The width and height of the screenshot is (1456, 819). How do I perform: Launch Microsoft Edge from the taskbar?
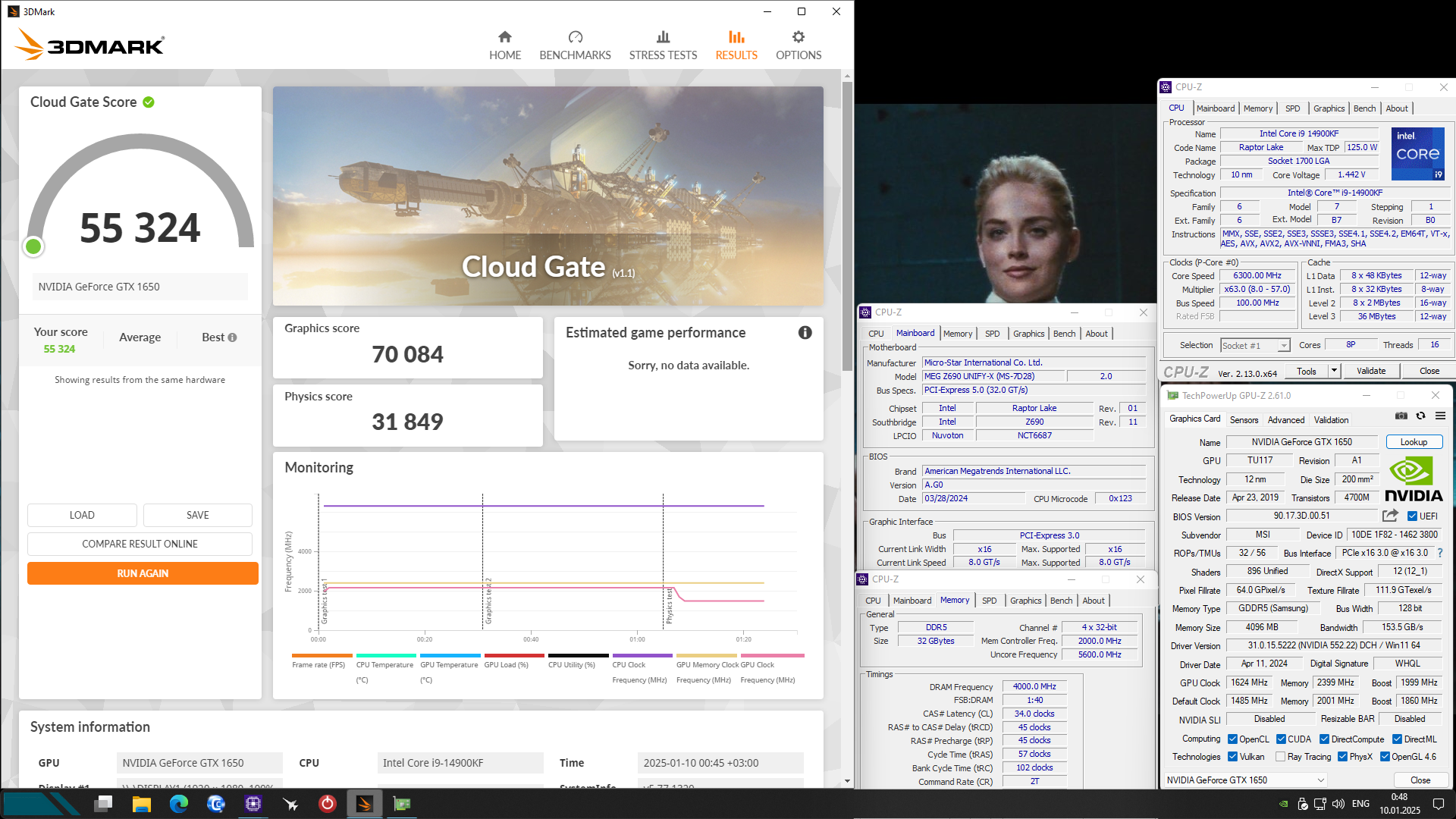[x=179, y=803]
